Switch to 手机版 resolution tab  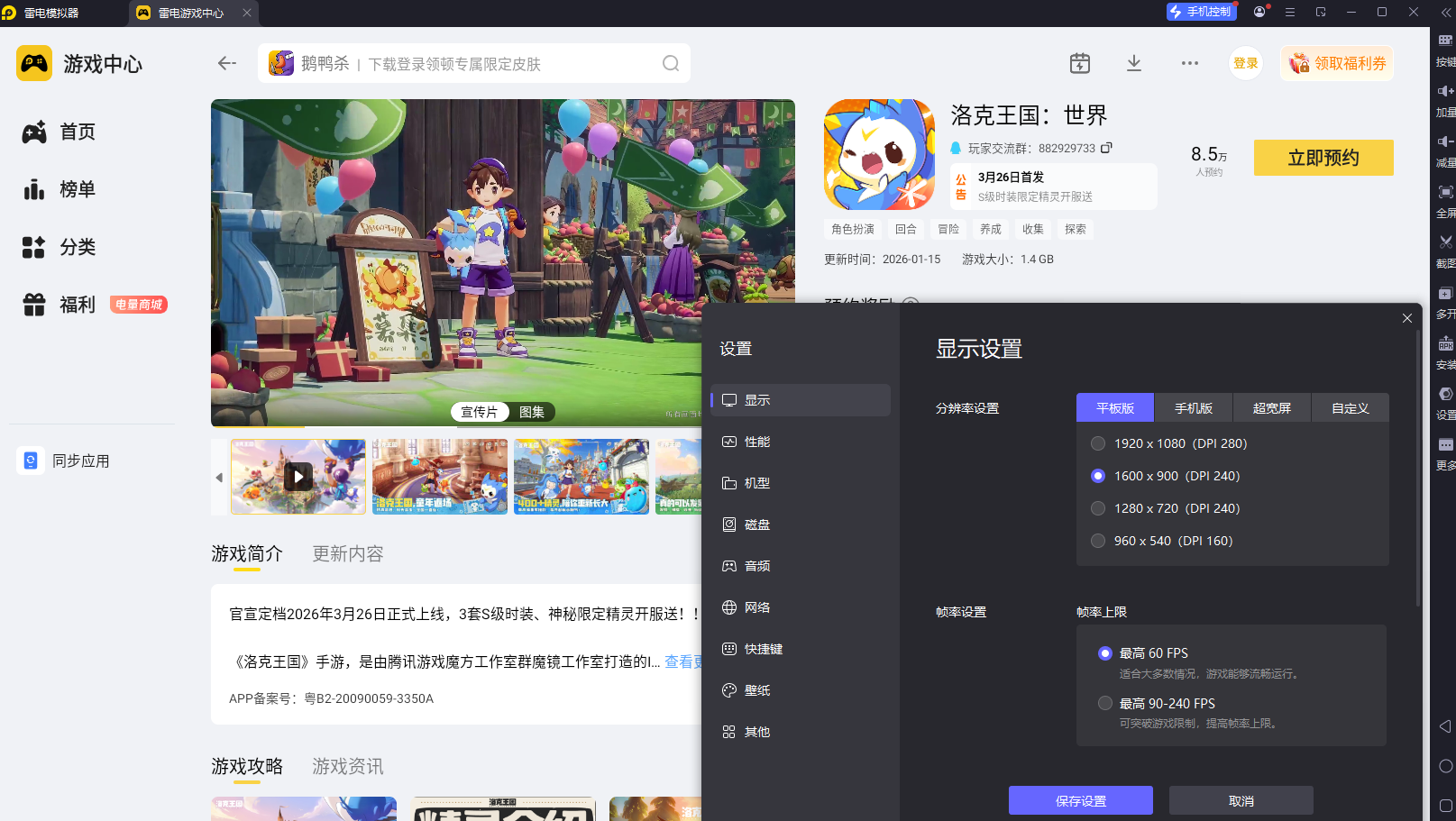(1194, 408)
